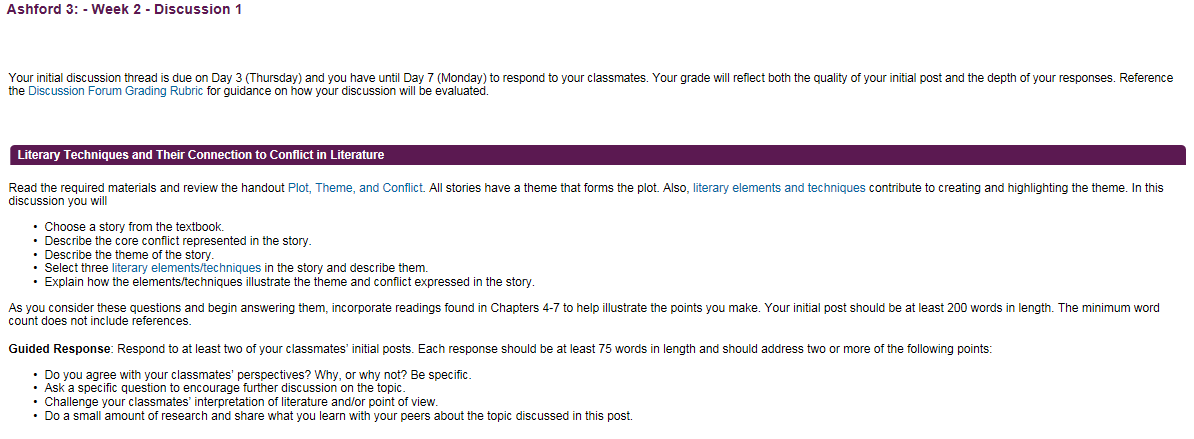Open the literary elements/techniques bullet link
1194x439 pixels.
[x=187, y=268]
